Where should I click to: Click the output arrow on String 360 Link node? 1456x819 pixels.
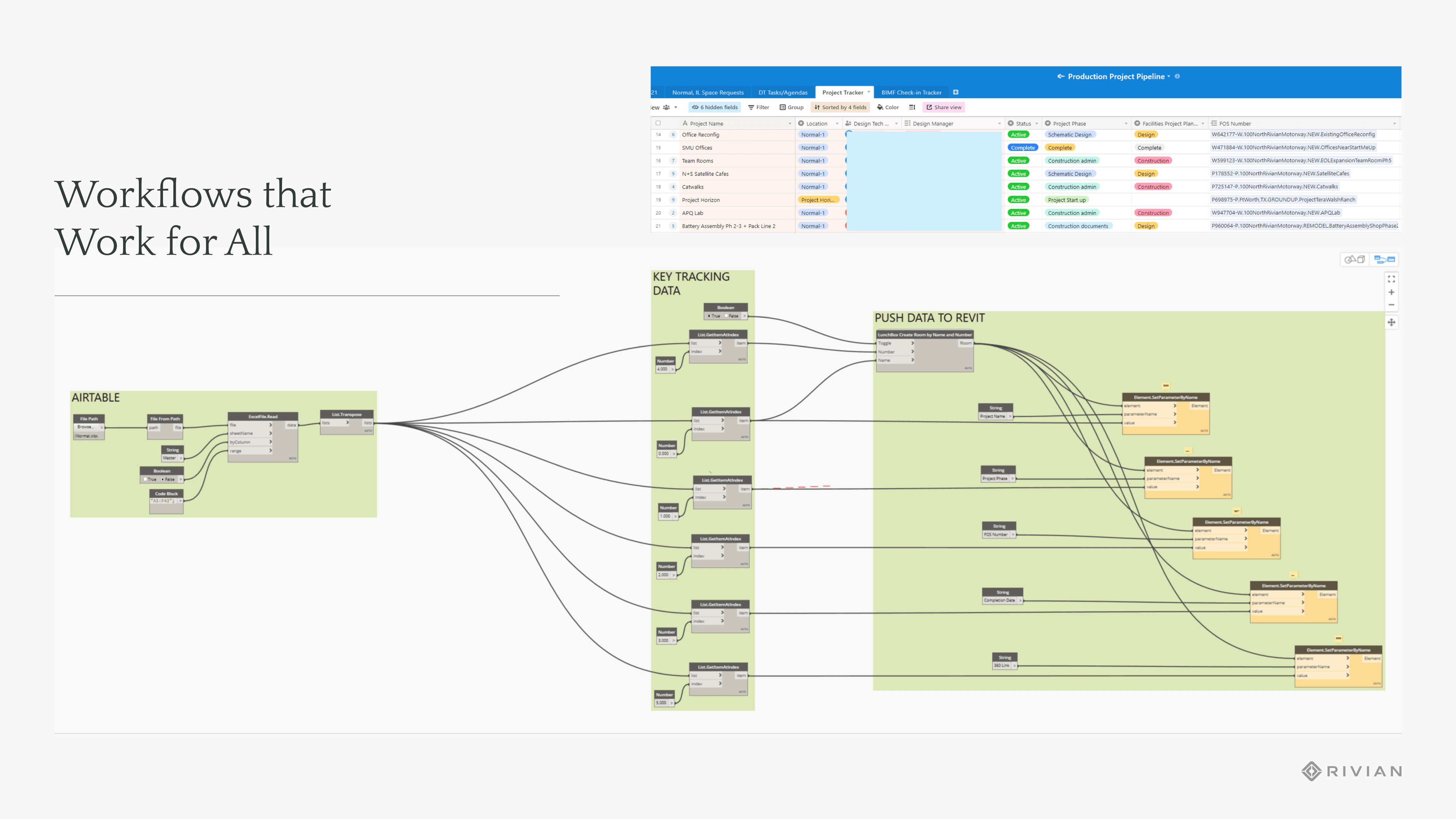point(1015,666)
